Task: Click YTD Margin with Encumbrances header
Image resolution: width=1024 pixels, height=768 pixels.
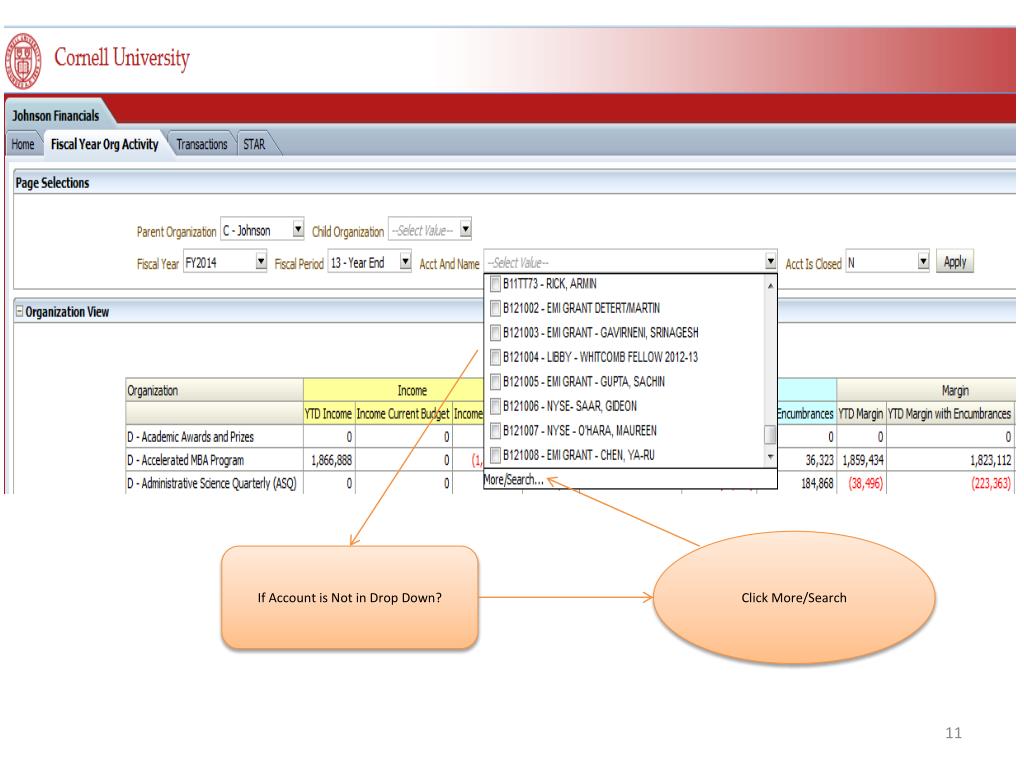Action: (x=950, y=413)
